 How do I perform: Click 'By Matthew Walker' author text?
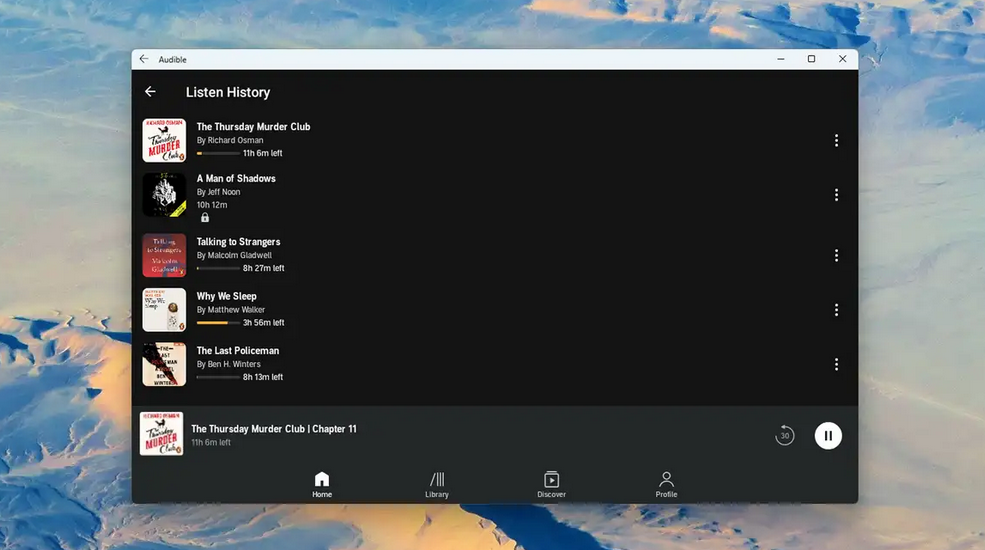231,310
